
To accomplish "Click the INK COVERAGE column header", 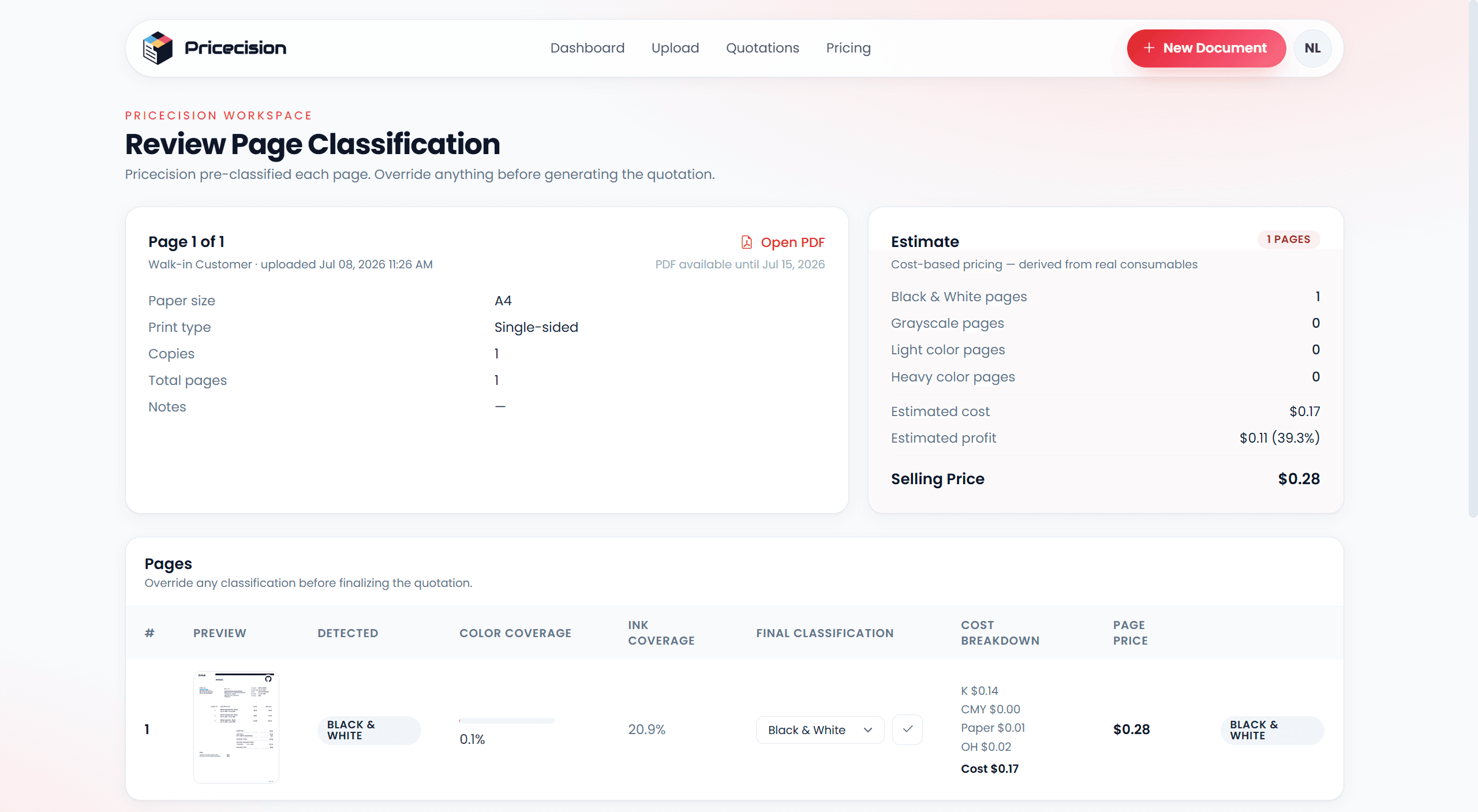I will pyautogui.click(x=661, y=633).
